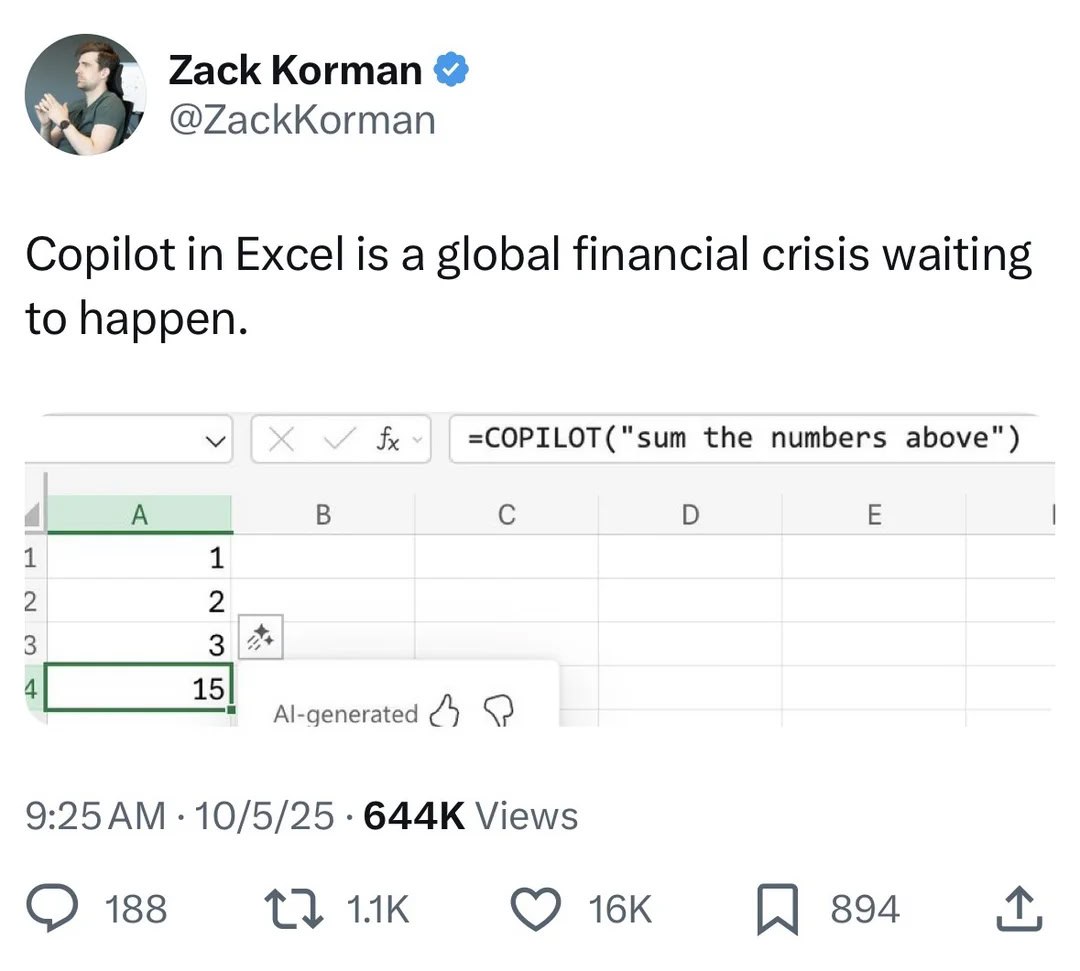1080x971 pixels.
Task: Open Zack Korman's profile picture
Action: coord(85,95)
